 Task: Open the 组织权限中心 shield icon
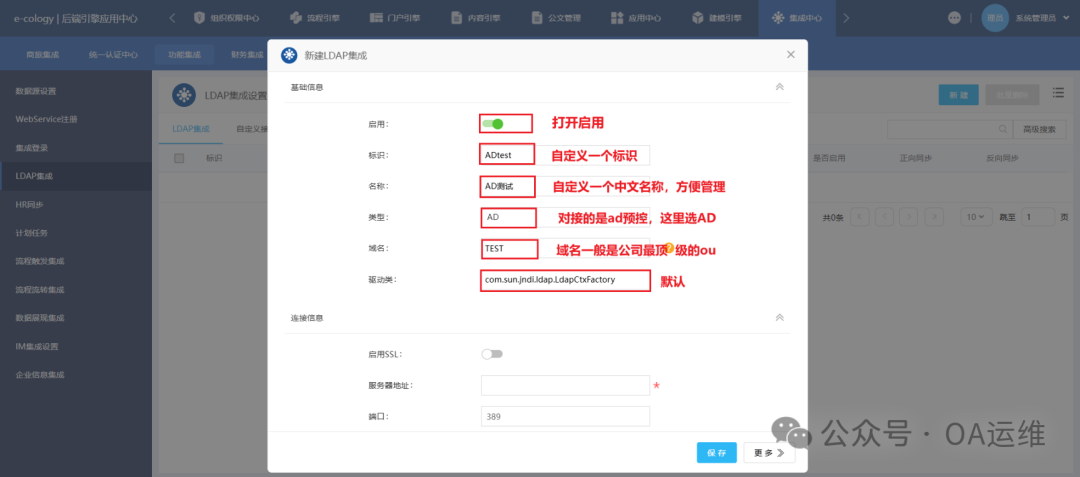coord(199,18)
